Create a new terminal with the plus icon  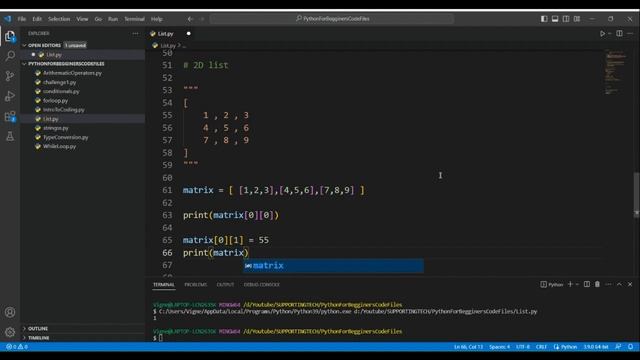(570, 284)
